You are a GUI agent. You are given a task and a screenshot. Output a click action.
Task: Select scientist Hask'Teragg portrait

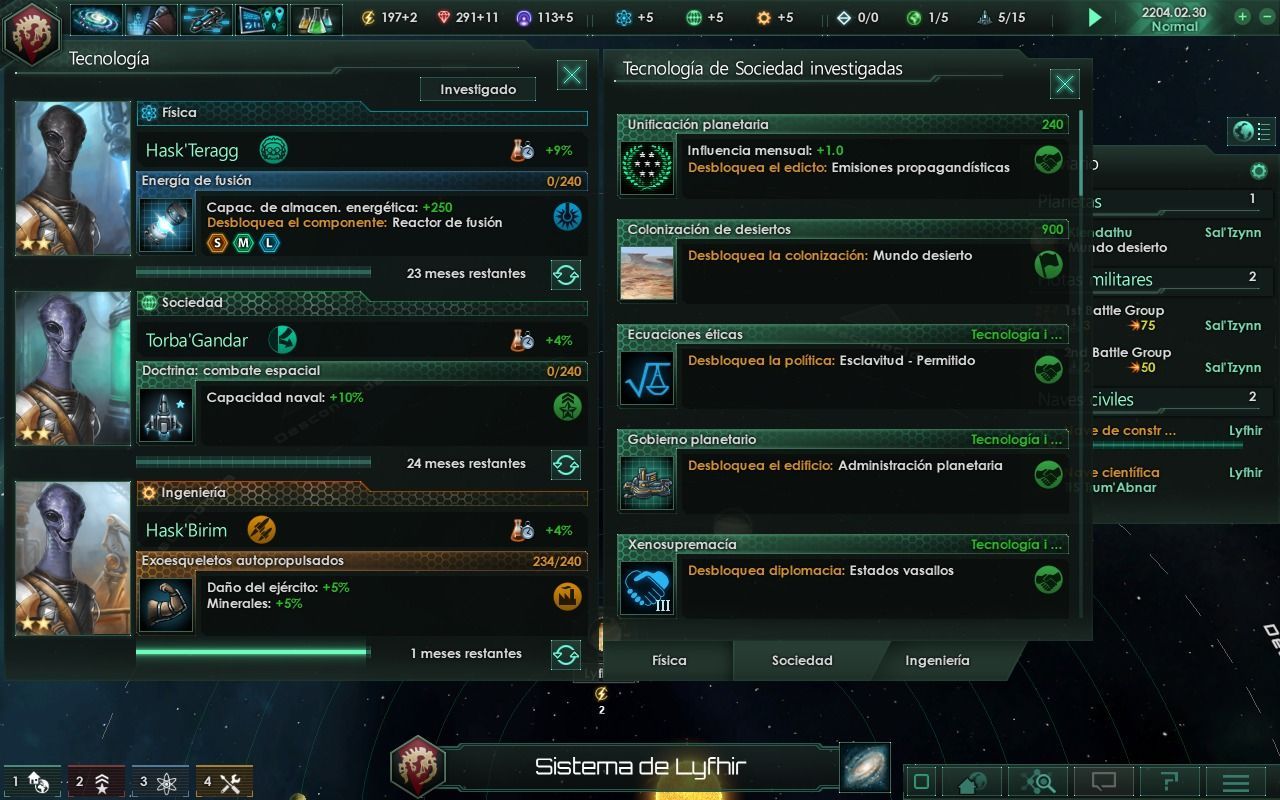[72, 178]
